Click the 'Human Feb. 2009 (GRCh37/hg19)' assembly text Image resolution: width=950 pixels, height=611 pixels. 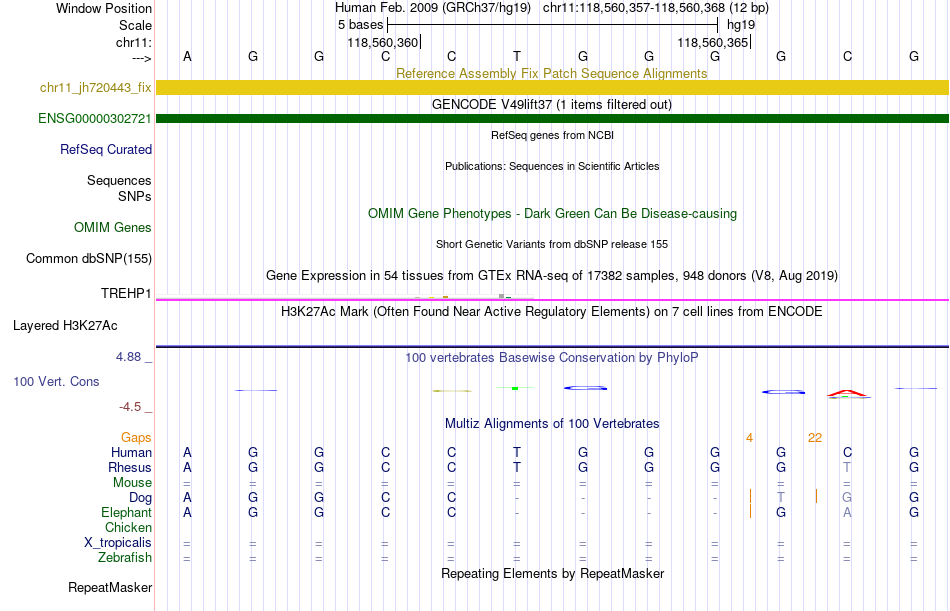click(x=433, y=8)
